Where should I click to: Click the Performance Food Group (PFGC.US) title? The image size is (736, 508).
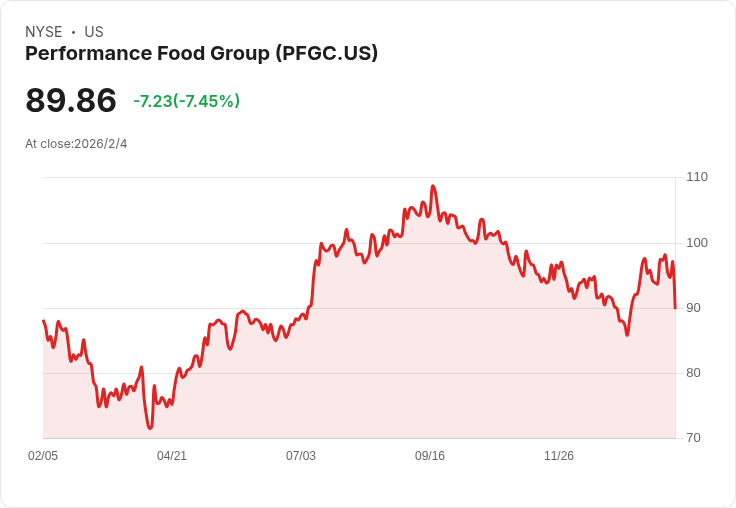[x=201, y=54]
